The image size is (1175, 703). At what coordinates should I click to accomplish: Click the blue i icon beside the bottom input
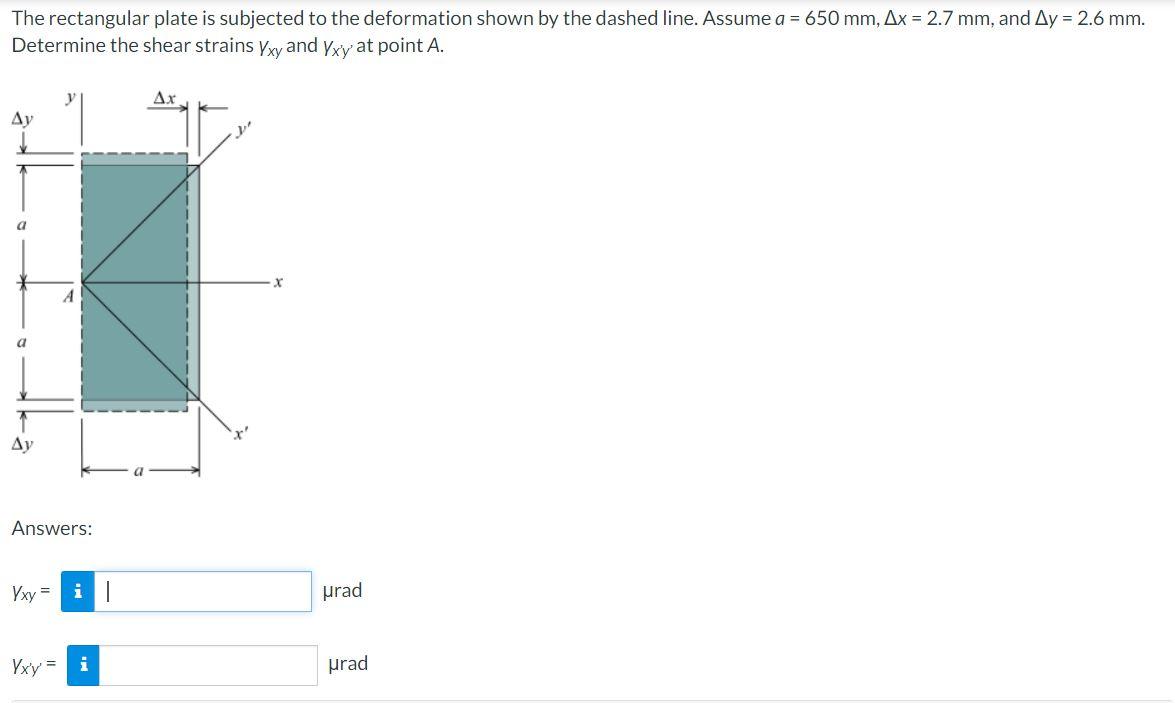[x=83, y=662]
